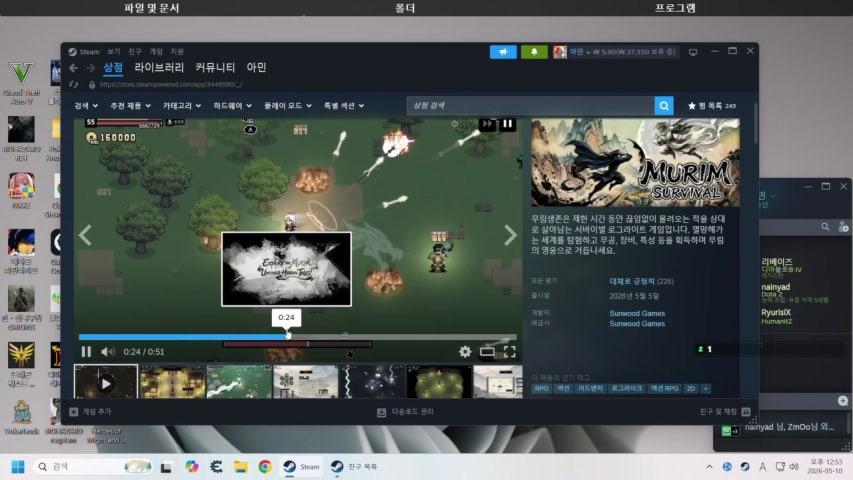Show hidden tray icons chevron

(709, 467)
